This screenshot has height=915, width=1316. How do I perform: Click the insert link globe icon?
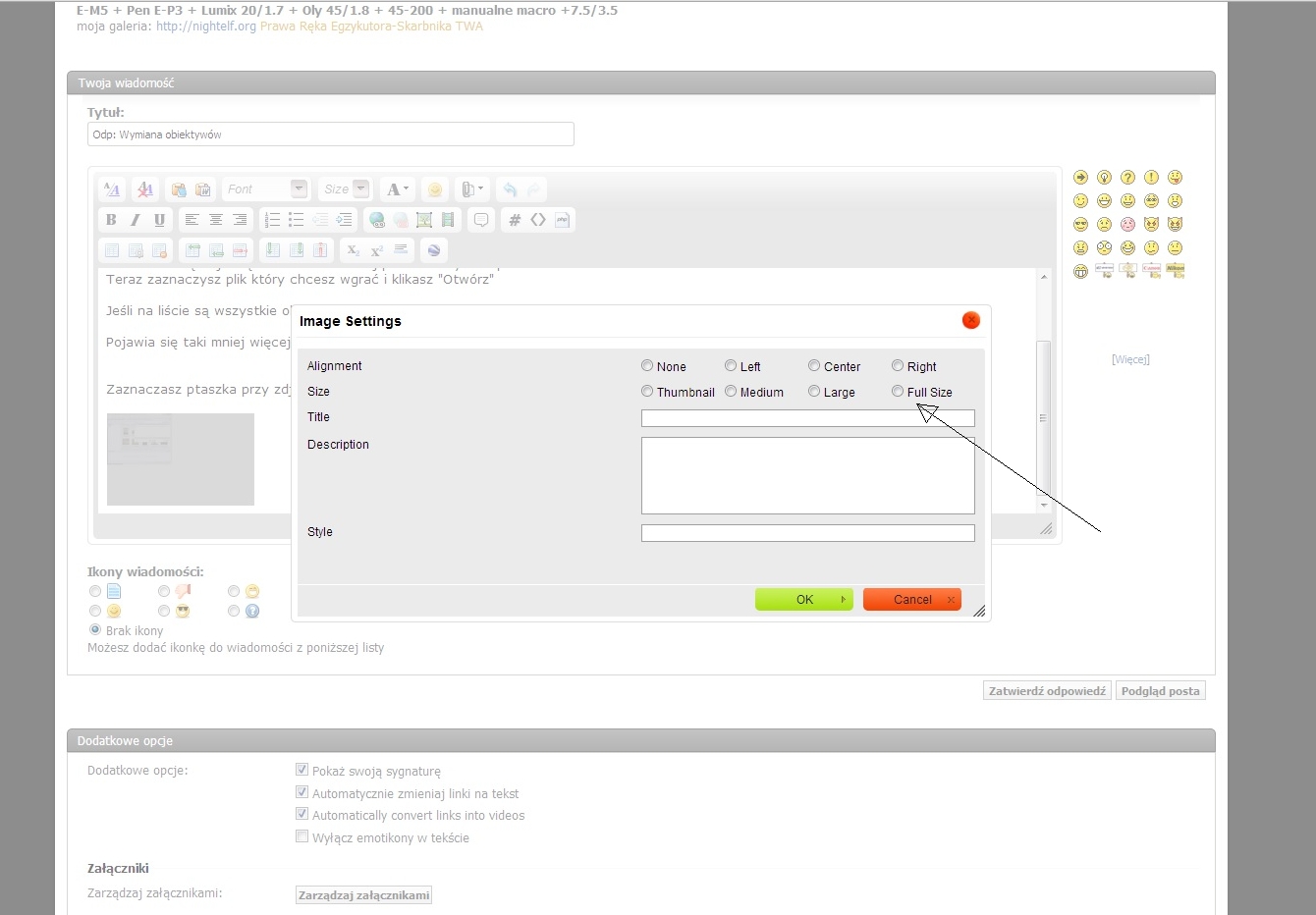point(376,220)
